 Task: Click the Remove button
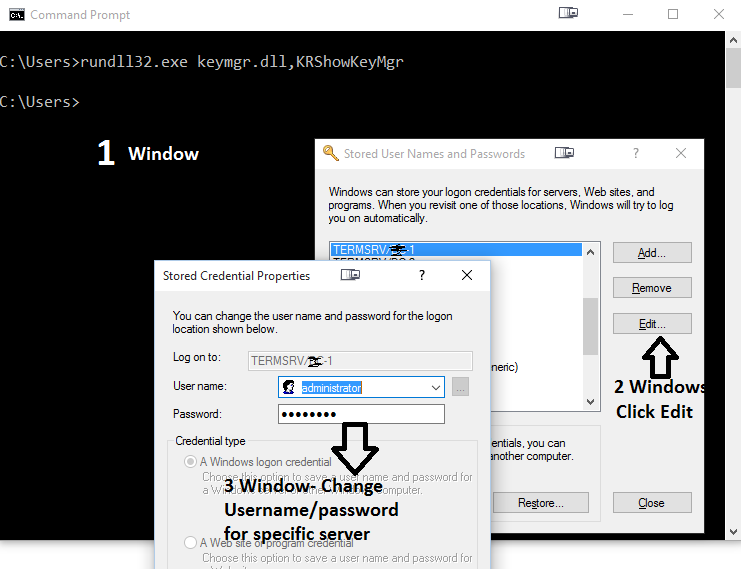[x=652, y=288]
